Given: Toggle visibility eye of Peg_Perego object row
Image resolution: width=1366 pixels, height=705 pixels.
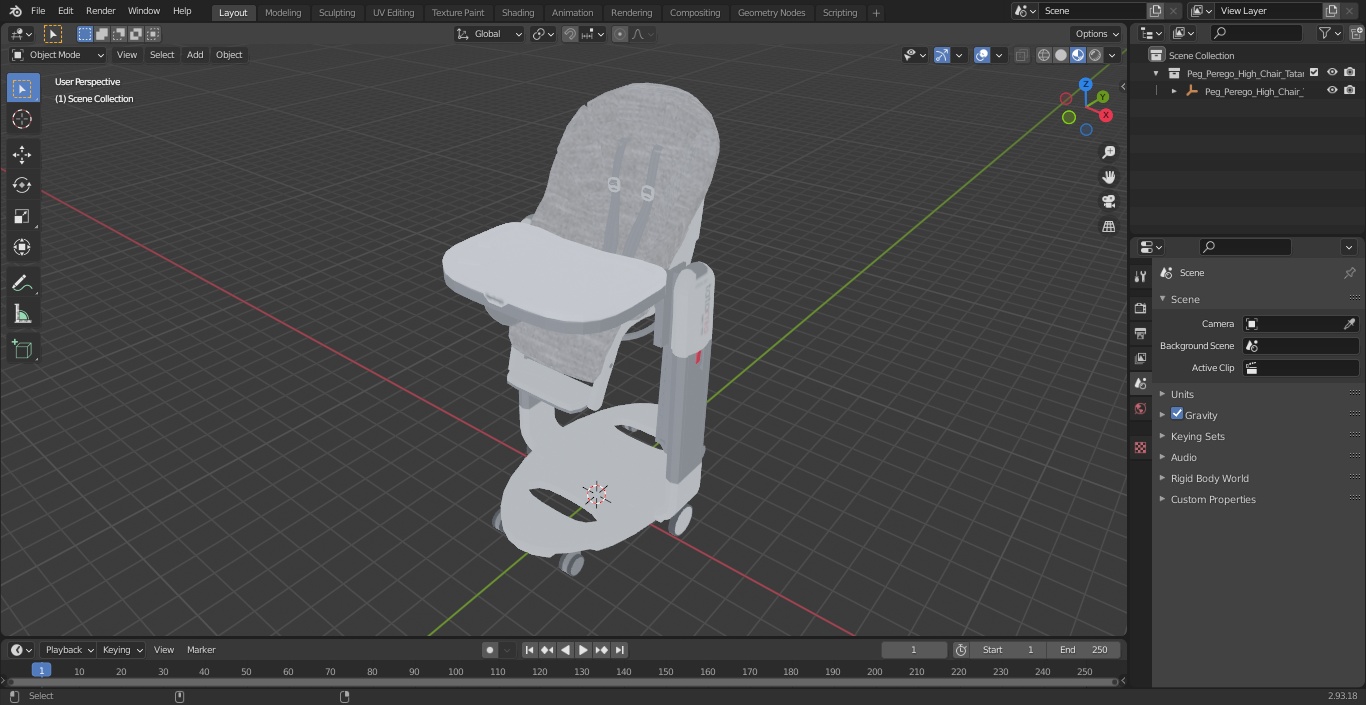Looking at the screenshot, I should (x=1332, y=91).
